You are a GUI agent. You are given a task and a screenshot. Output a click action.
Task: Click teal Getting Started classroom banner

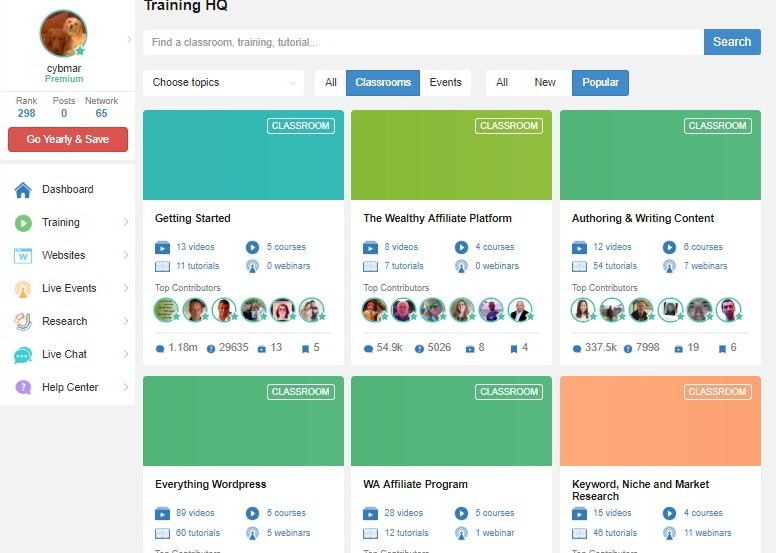243,155
